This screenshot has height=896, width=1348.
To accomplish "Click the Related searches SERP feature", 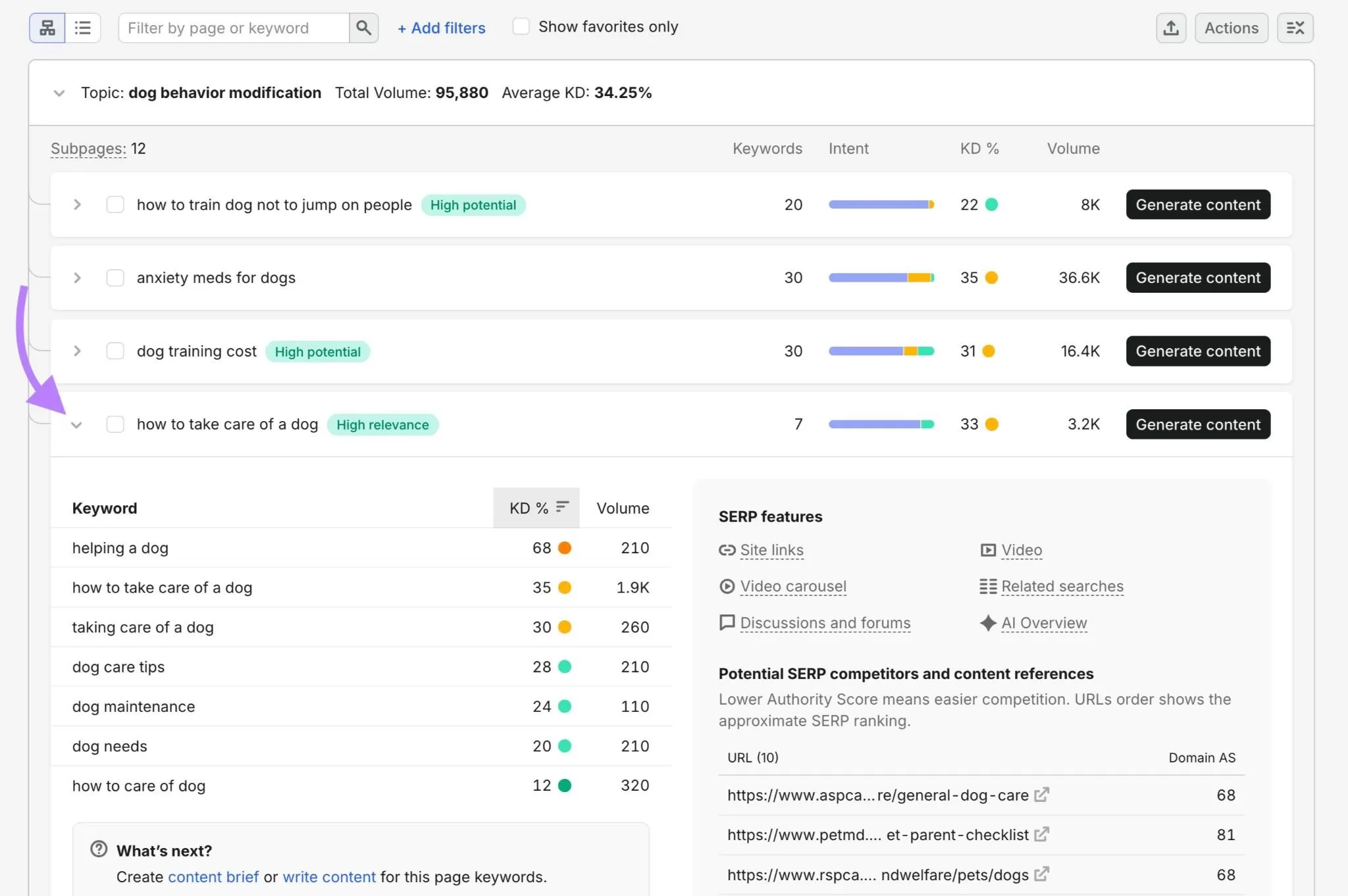I will tap(1062, 586).
